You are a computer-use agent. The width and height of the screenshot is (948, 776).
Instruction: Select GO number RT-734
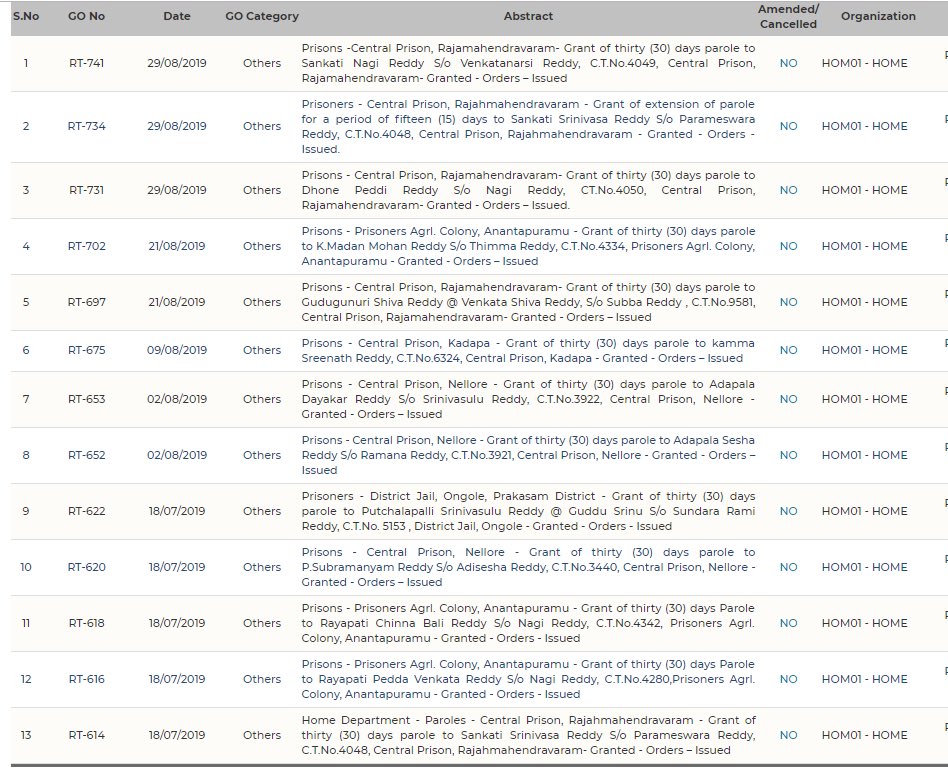pos(86,126)
